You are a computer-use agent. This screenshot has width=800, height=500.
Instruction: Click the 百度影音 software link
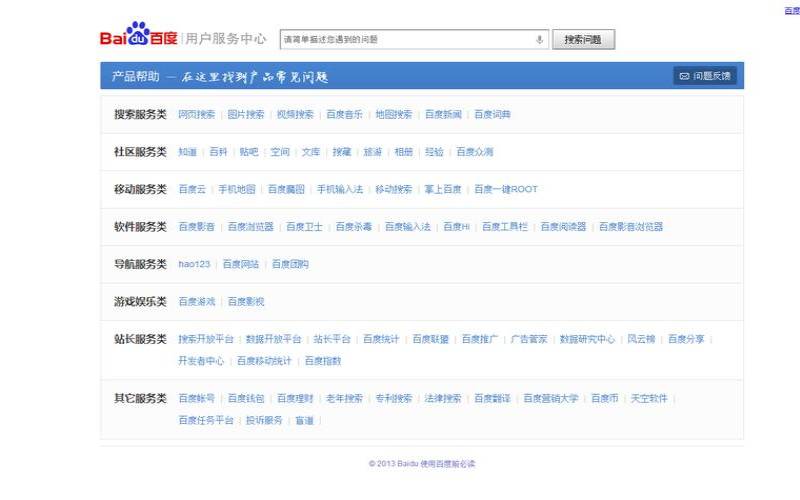point(196,227)
